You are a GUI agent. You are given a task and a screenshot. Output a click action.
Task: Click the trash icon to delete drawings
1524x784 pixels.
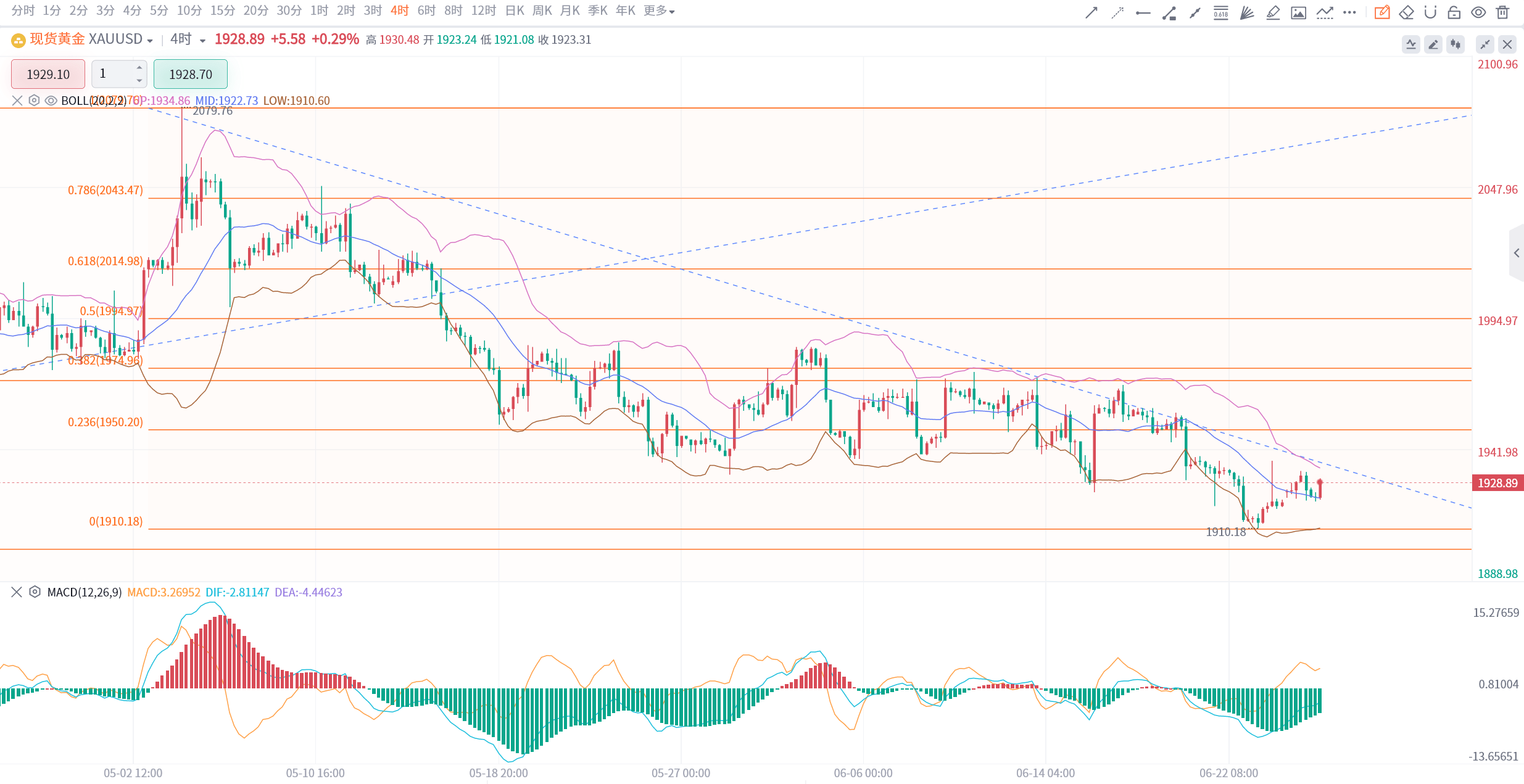pos(1503,12)
